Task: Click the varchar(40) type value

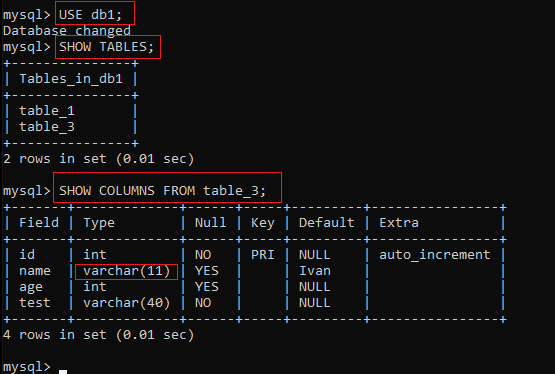Action: click(x=126, y=303)
